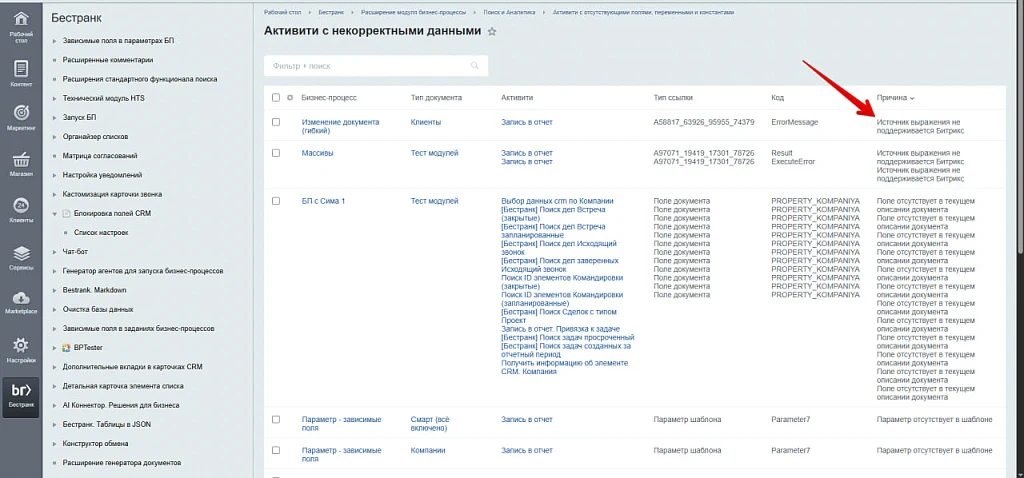Expand Технический модуль HTS
The width and height of the screenshot is (1024, 478).
tap(54, 99)
